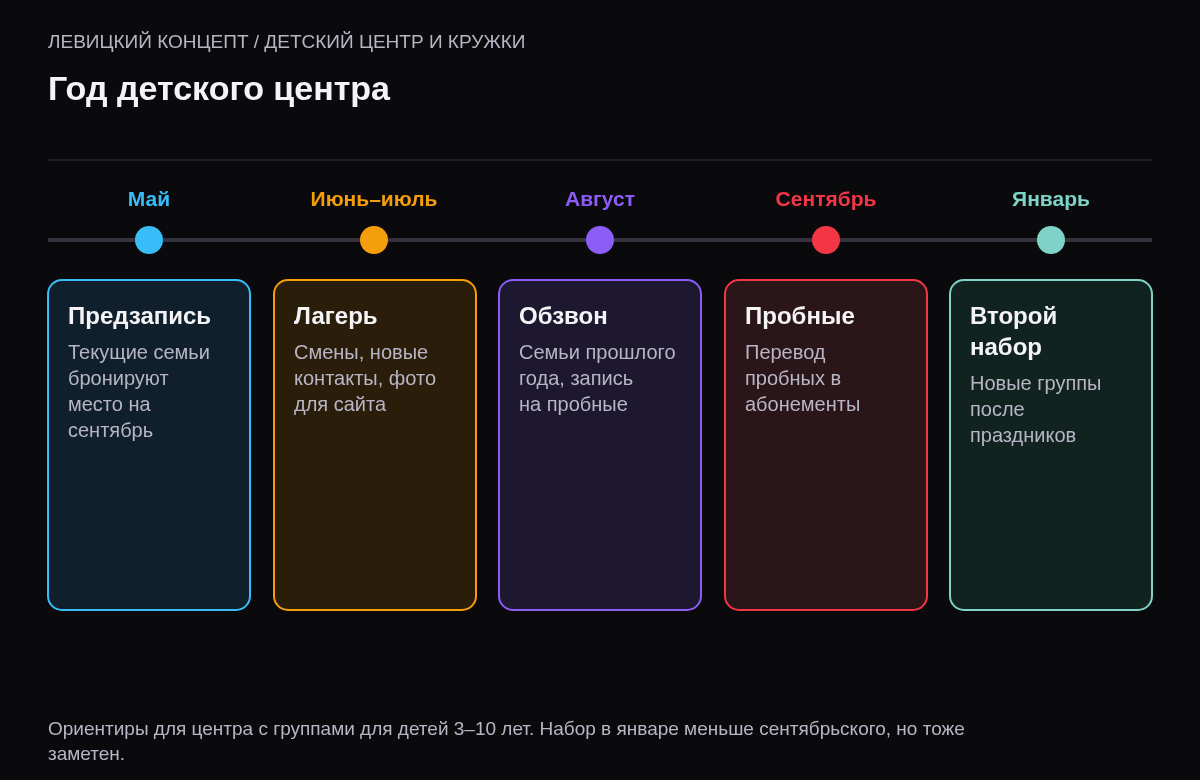This screenshot has width=1200, height=780.
Task: Select the Январь month label
Action: (x=1051, y=199)
